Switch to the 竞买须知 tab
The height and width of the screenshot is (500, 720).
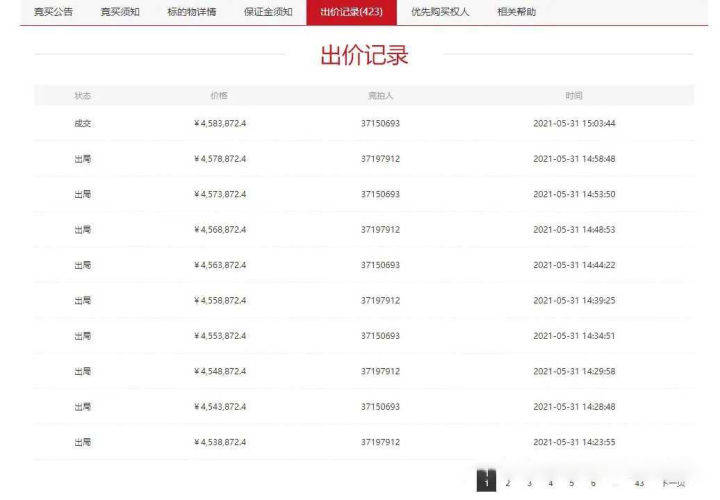point(120,12)
